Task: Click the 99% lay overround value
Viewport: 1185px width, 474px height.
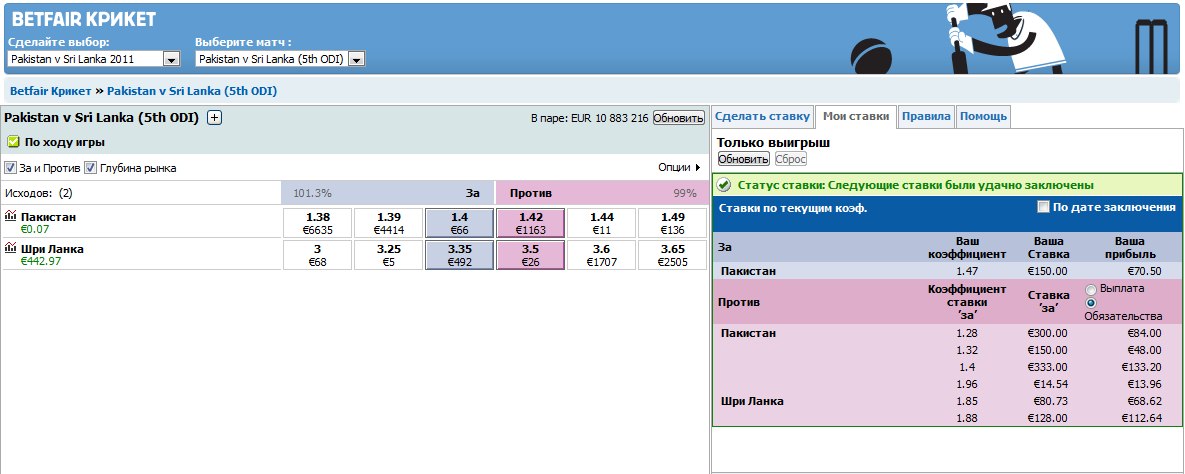Action: (x=685, y=193)
